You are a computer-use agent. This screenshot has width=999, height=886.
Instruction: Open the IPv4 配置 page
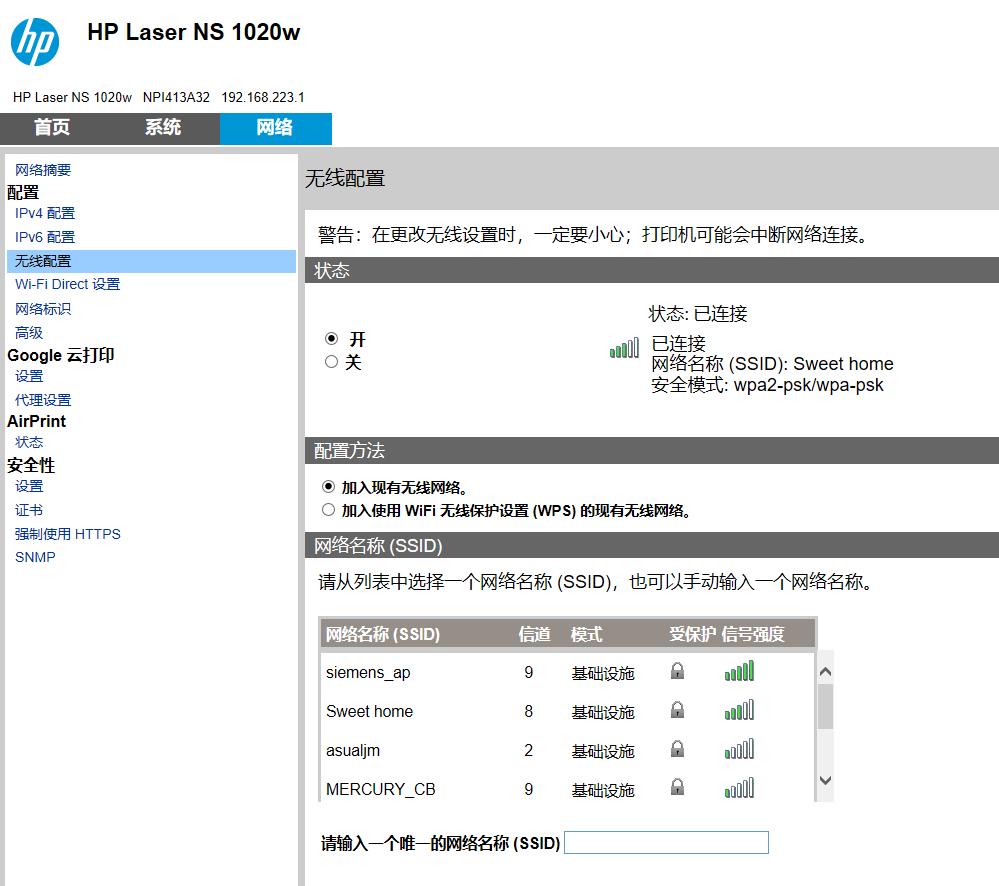(x=44, y=213)
